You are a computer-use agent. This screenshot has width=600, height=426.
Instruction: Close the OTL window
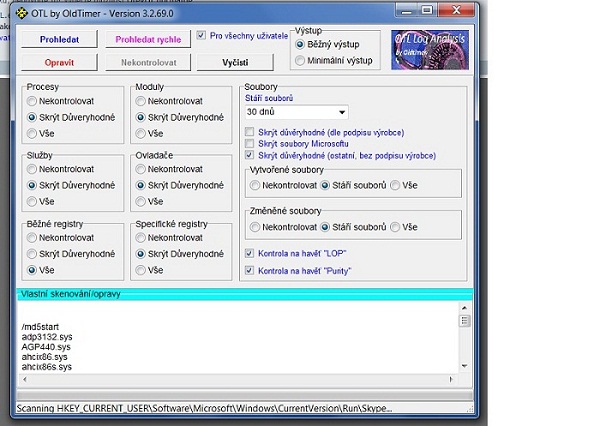pyautogui.click(x=457, y=10)
